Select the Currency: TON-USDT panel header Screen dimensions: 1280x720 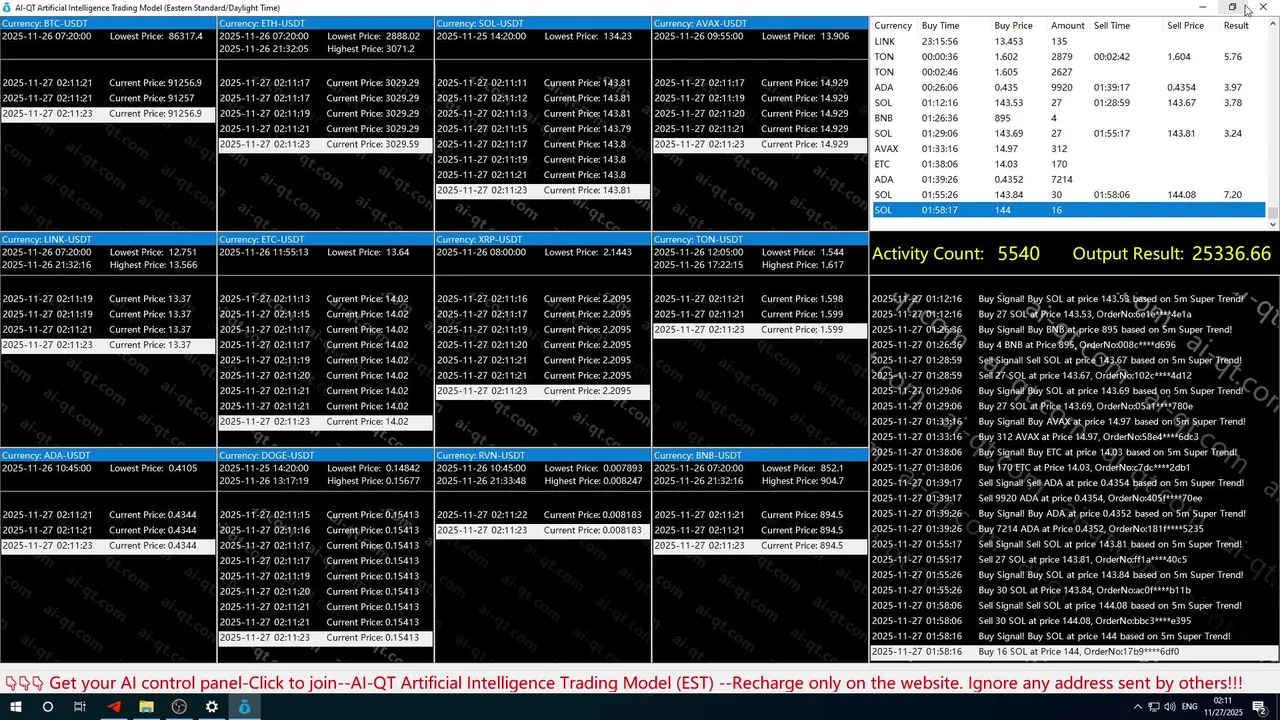(760, 239)
